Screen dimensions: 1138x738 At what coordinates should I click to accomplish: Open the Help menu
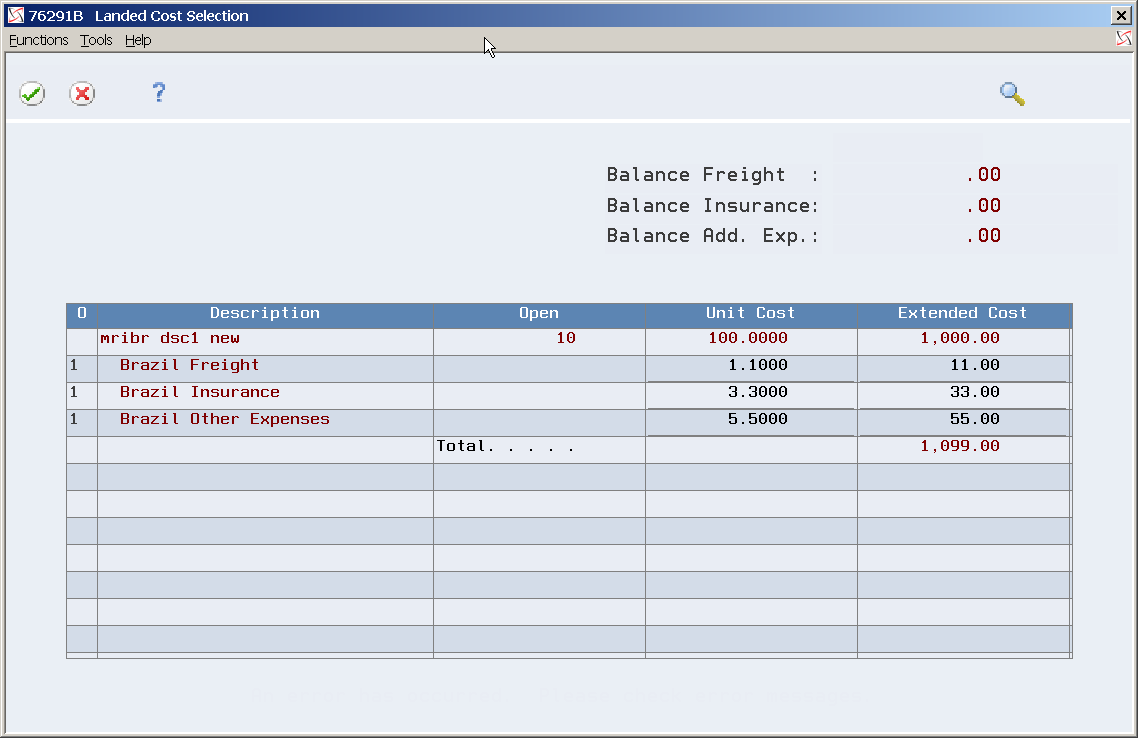click(x=138, y=40)
